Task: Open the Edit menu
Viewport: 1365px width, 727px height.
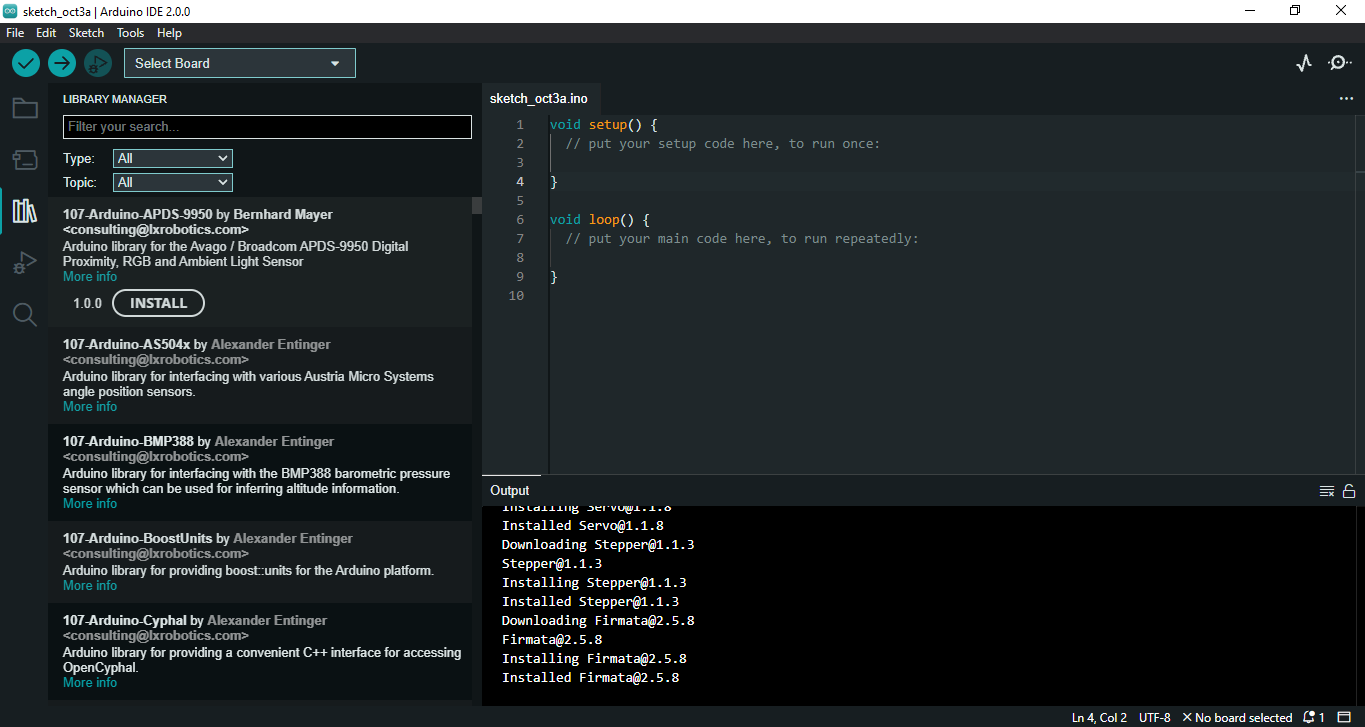Action: [x=46, y=33]
